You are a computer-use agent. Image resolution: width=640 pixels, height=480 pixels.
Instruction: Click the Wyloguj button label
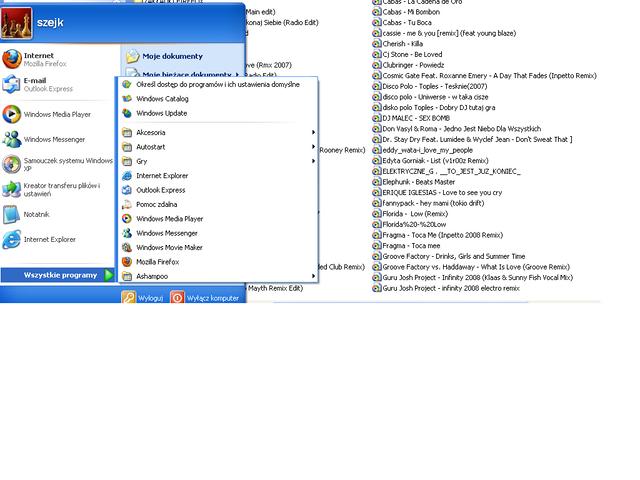coord(150,298)
